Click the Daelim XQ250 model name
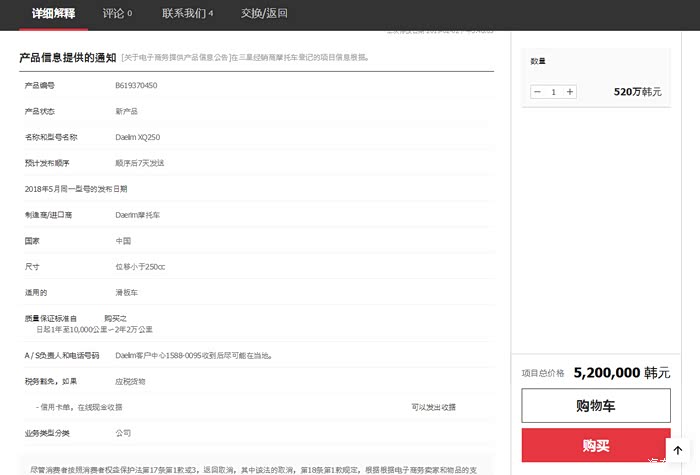The height and width of the screenshot is (475, 700). [137, 136]
